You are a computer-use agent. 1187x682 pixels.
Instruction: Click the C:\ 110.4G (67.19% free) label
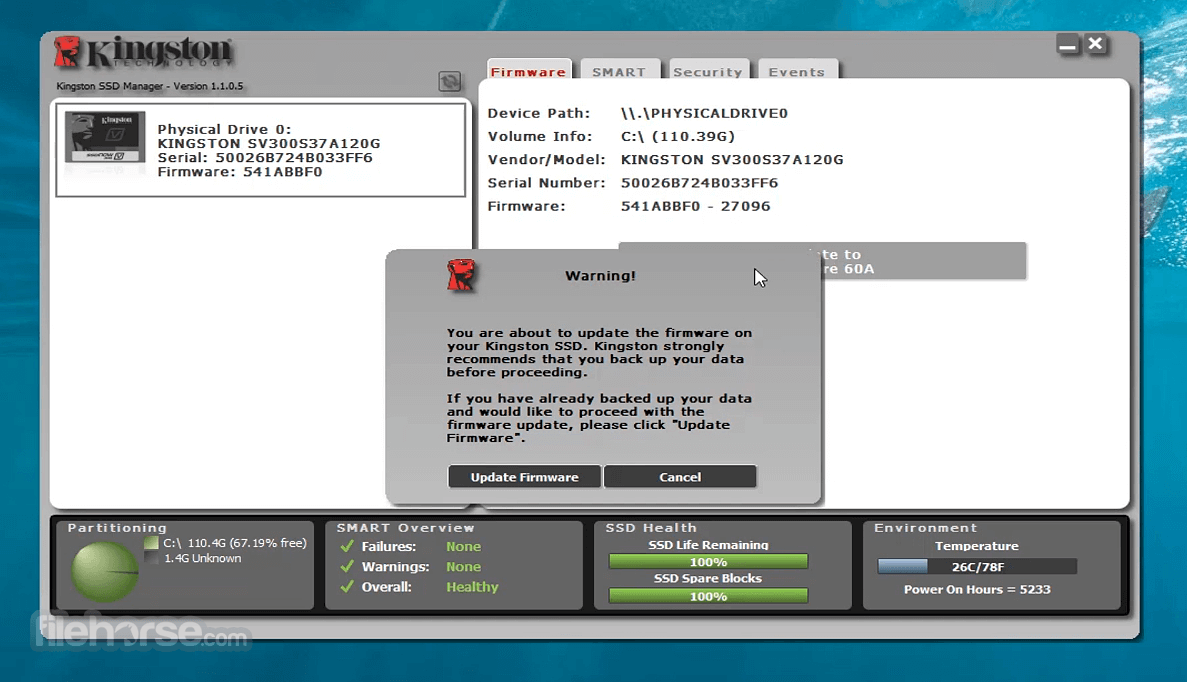(x=235, y=543)
